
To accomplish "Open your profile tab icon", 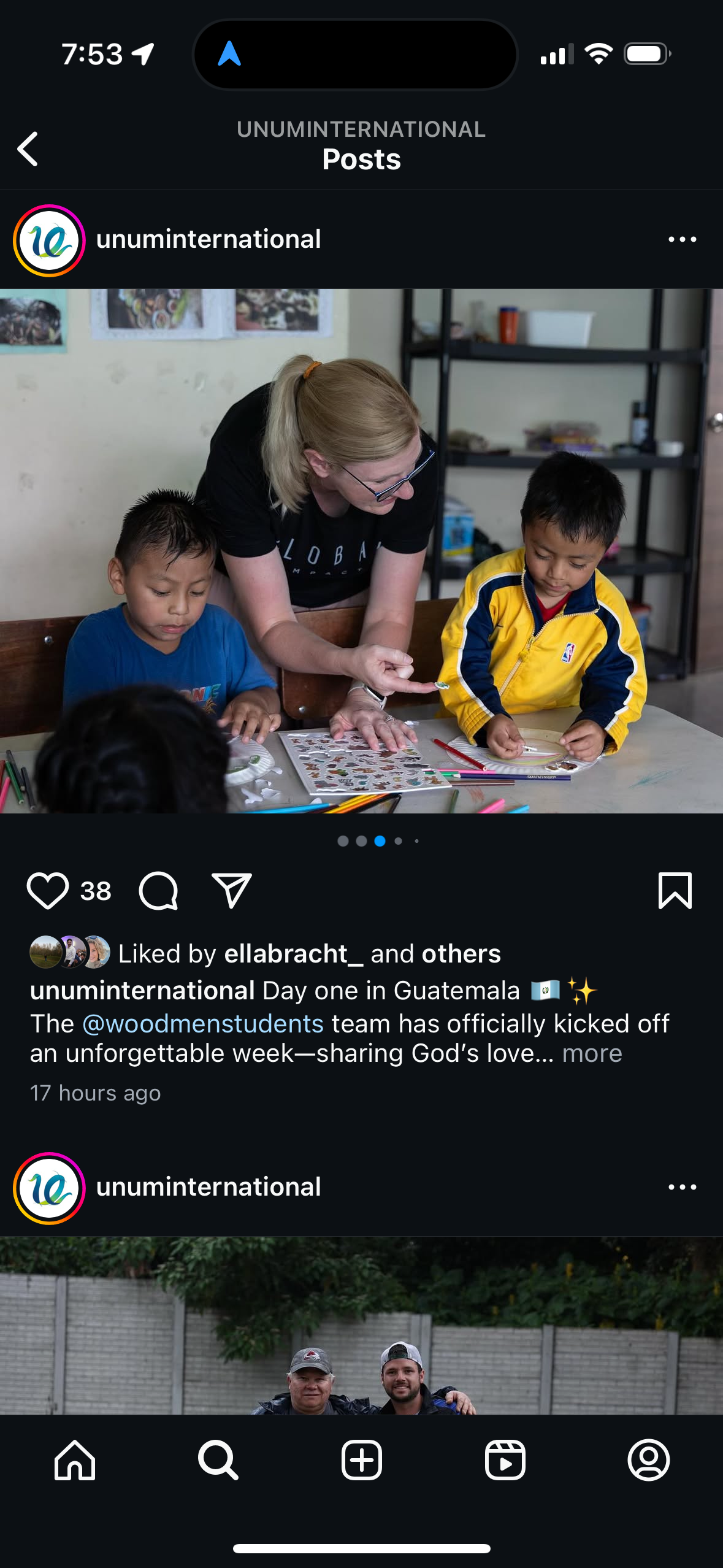I will (649, 1460).
